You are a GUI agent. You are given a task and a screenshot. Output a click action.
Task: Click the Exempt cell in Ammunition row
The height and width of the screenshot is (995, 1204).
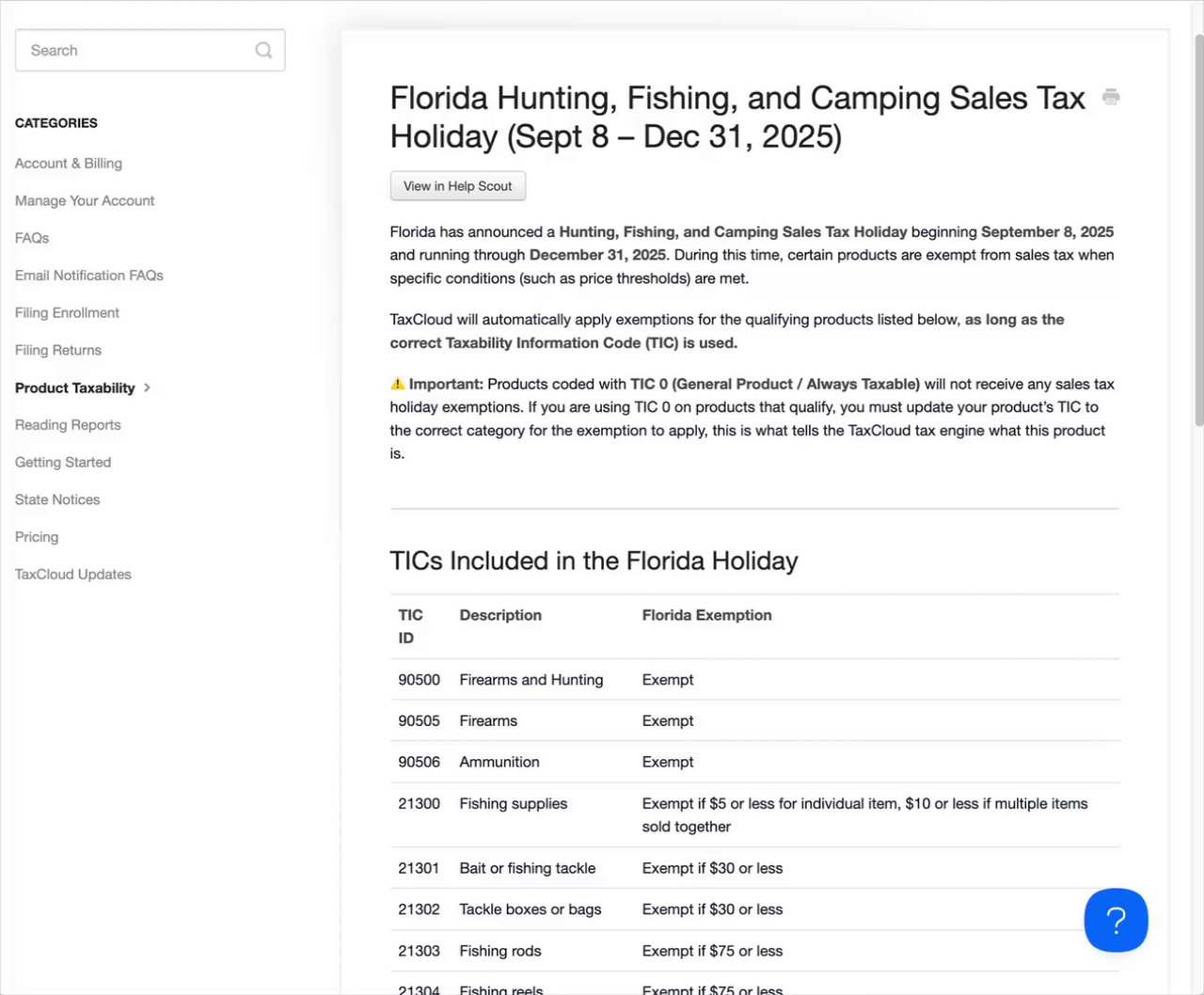tap(668, 762)
